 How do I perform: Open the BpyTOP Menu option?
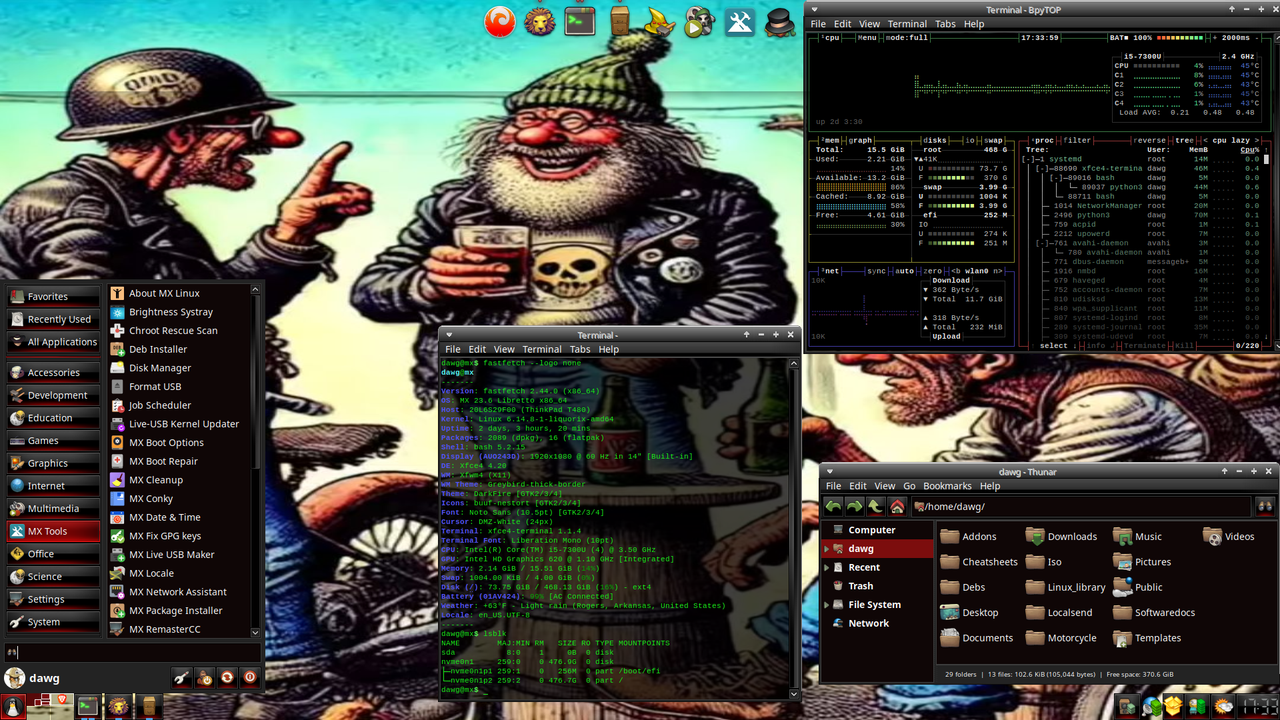[867, 38]
